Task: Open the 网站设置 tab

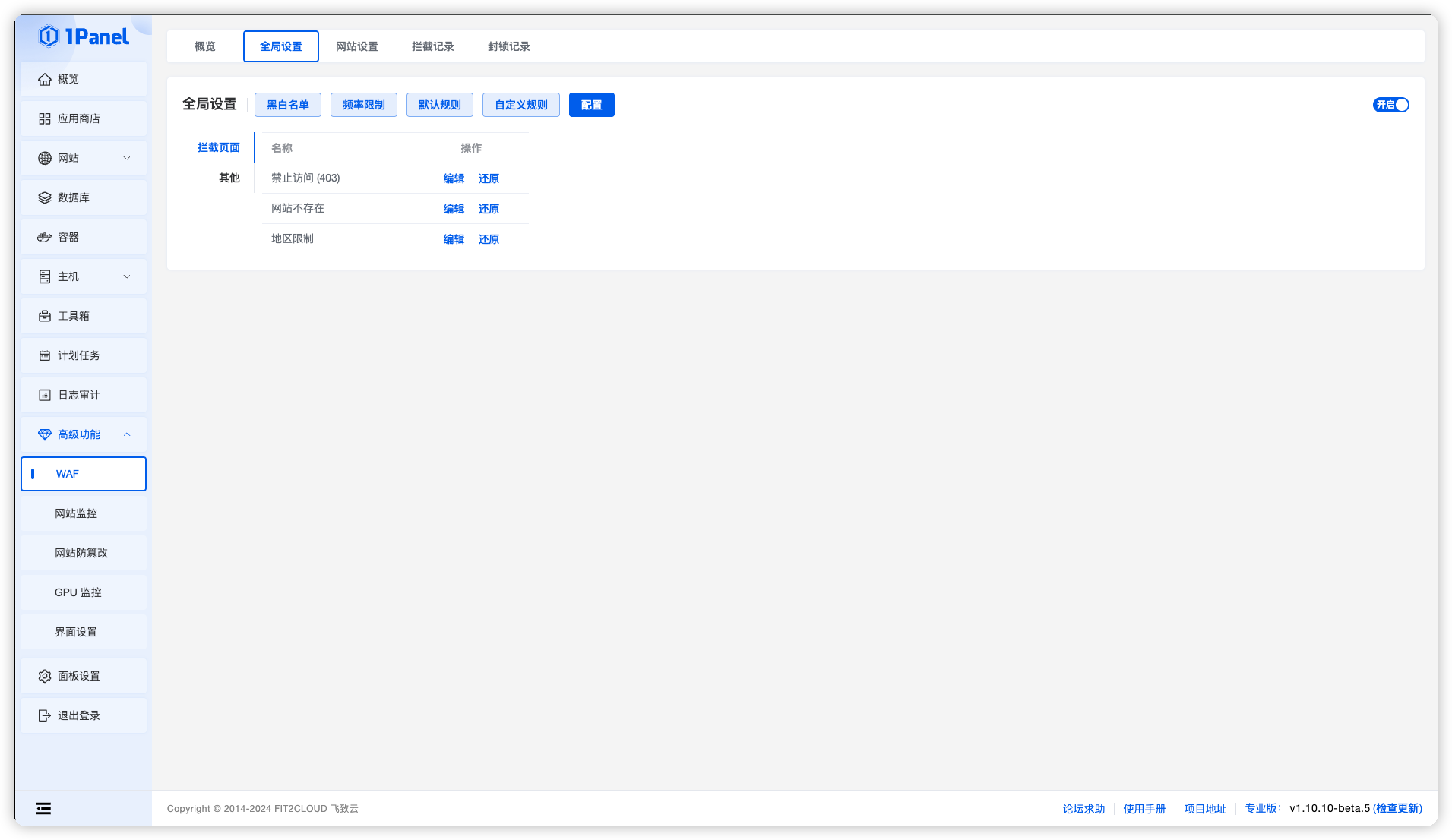Action: coord(357,46)
